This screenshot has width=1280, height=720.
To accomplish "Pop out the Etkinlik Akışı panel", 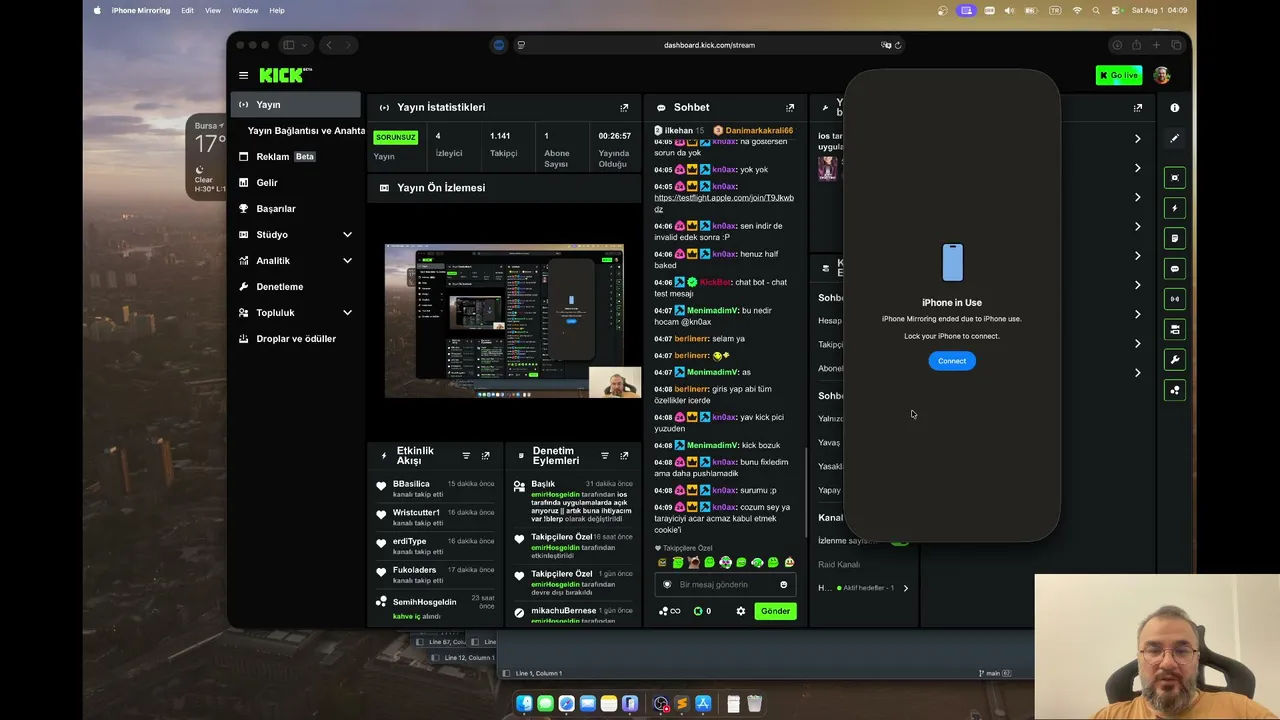I will [486, 456].
